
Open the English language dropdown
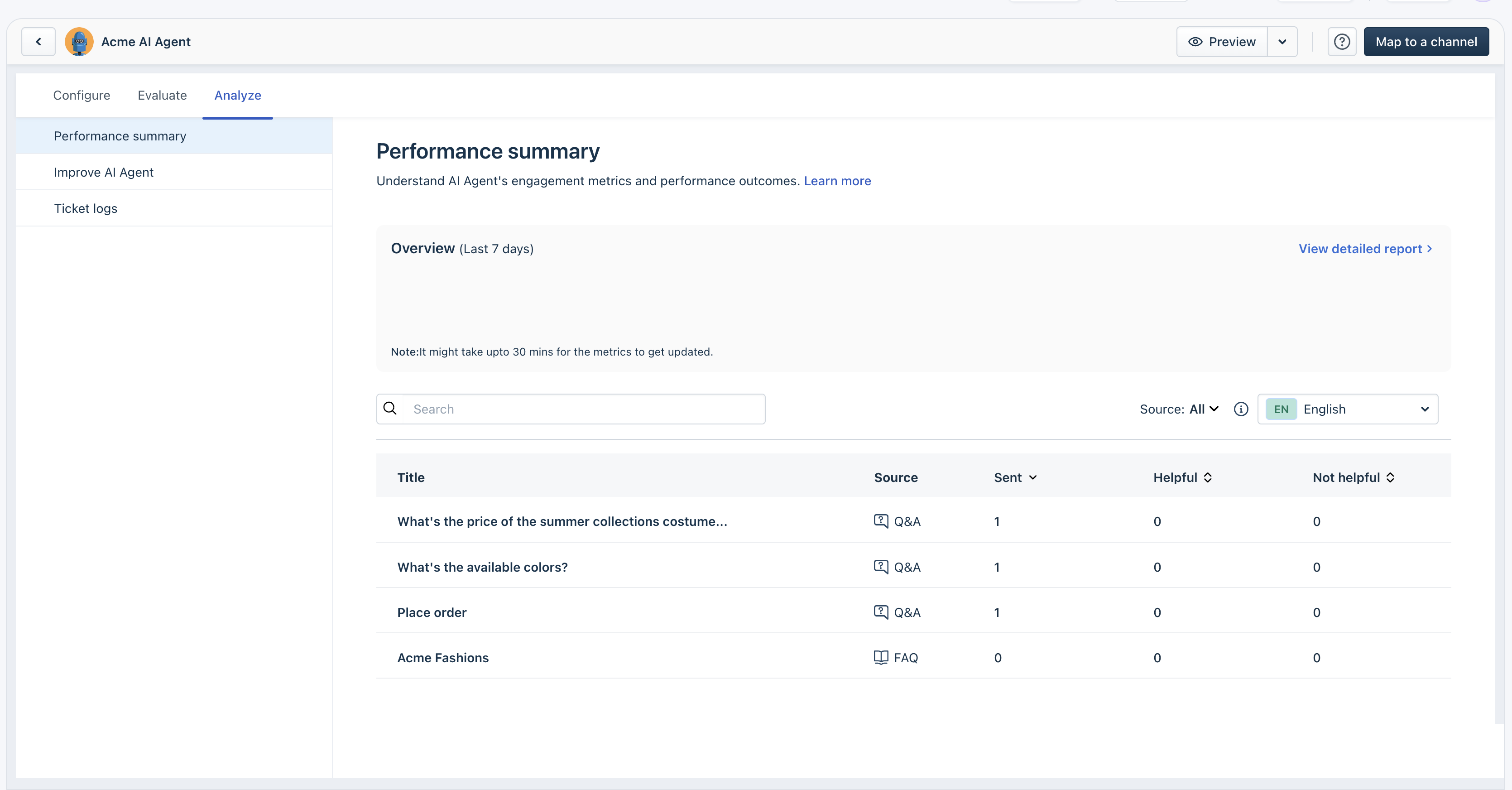1347,409
